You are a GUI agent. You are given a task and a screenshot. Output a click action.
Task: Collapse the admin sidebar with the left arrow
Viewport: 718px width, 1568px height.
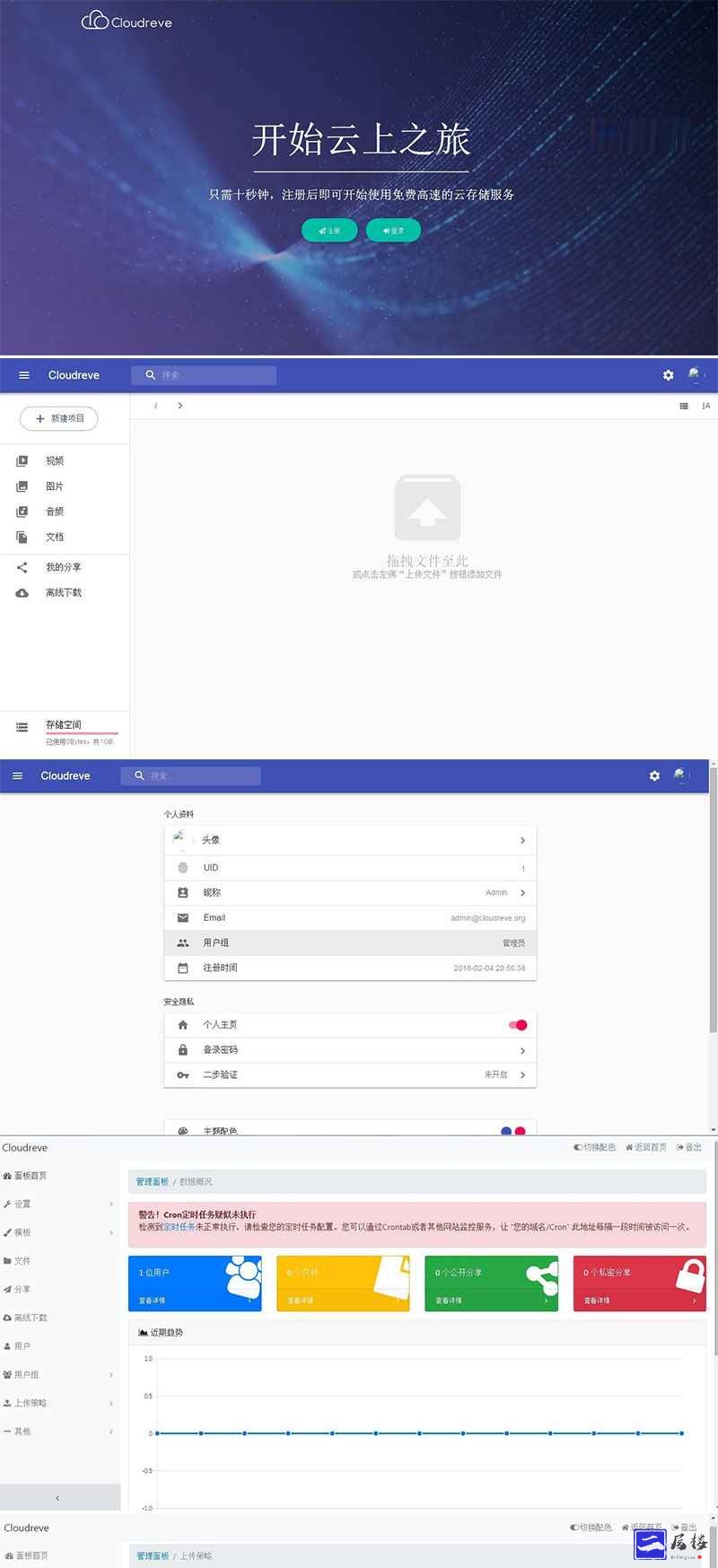tap(58, 1498)
